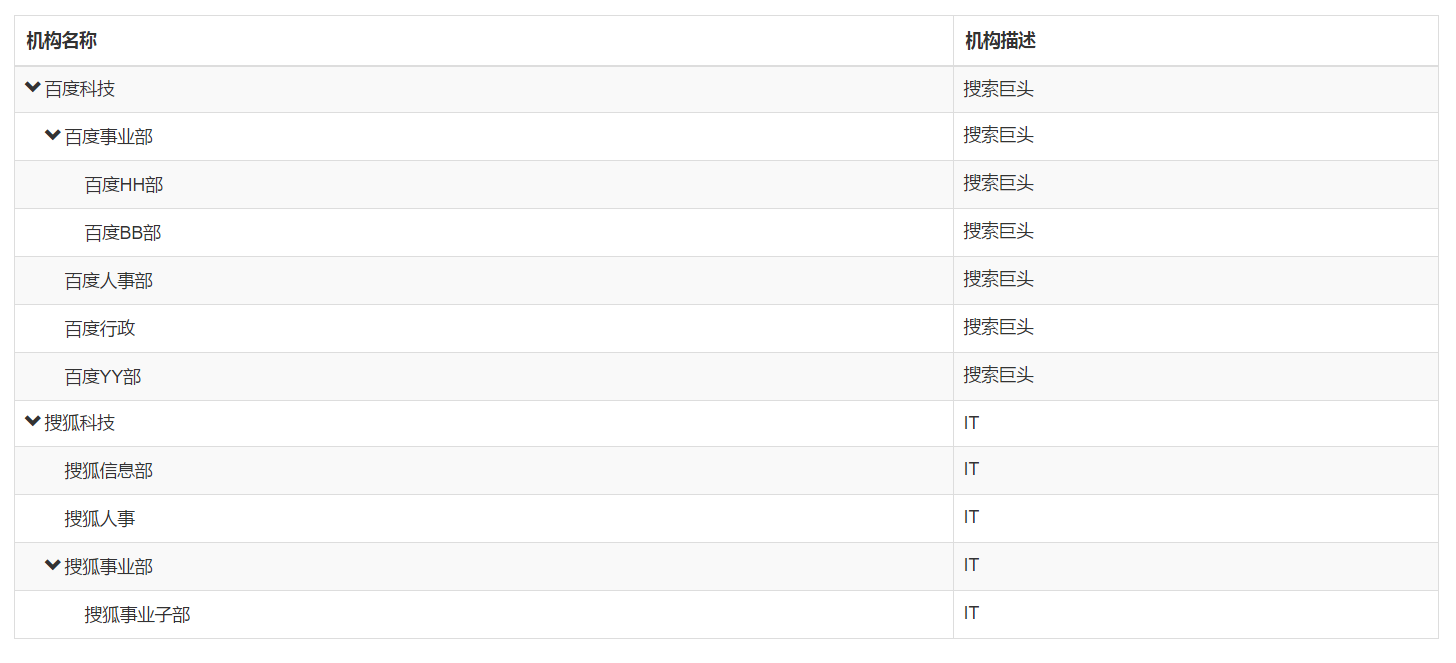The height and width of the screenshot is (663, 1456).
Task: Click the IT description for 搜狐科技
Action: click(971, 423)
